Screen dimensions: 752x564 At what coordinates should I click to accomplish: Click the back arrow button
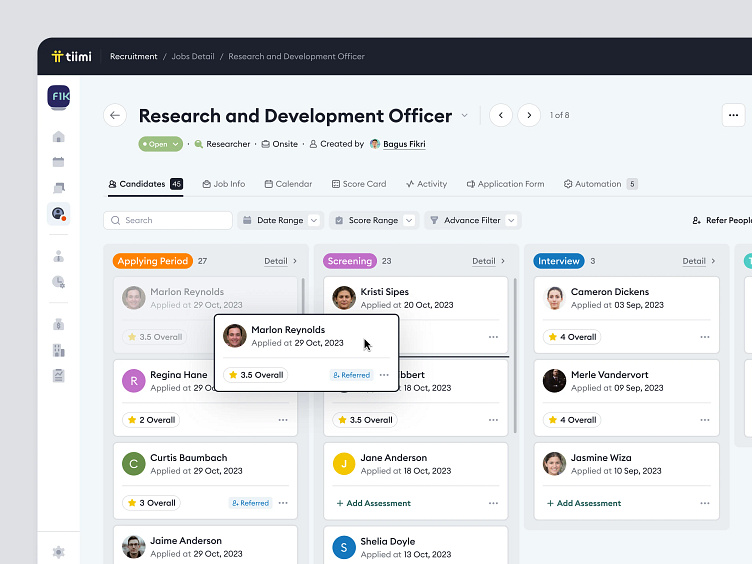point(115,115)
